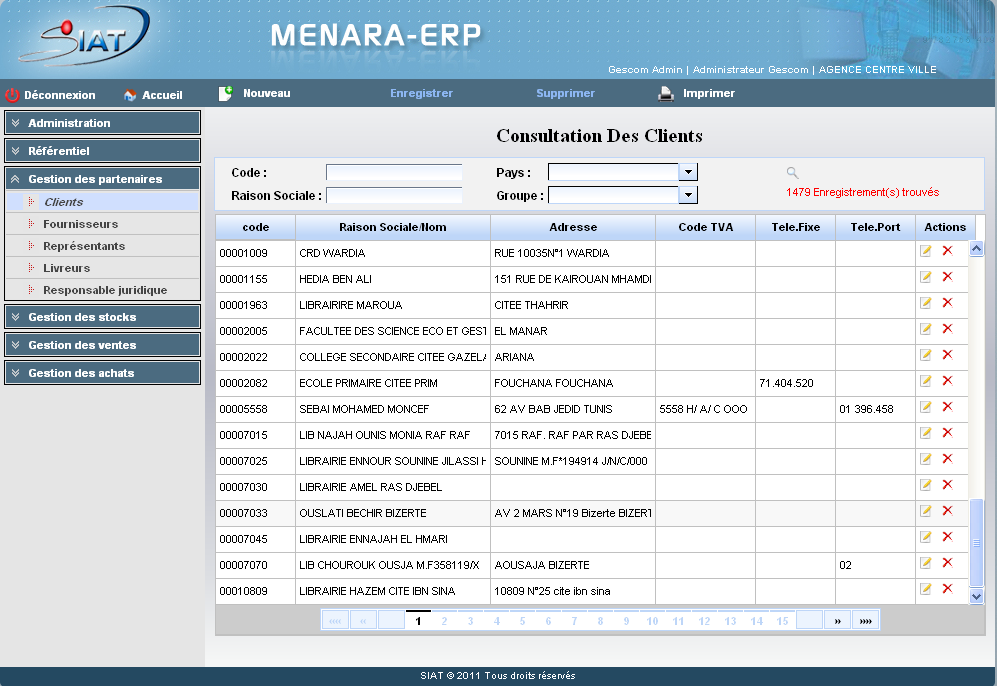This screenshot has height=686, width=997.
Task: Delete client HEDIA BEN ALI
Action: [947, 277]
